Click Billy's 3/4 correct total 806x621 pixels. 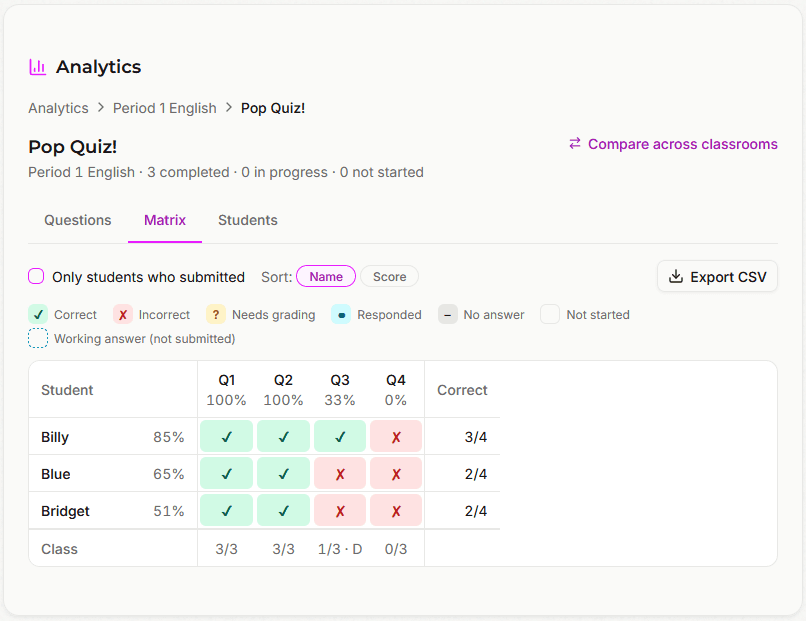pos(475,437)
